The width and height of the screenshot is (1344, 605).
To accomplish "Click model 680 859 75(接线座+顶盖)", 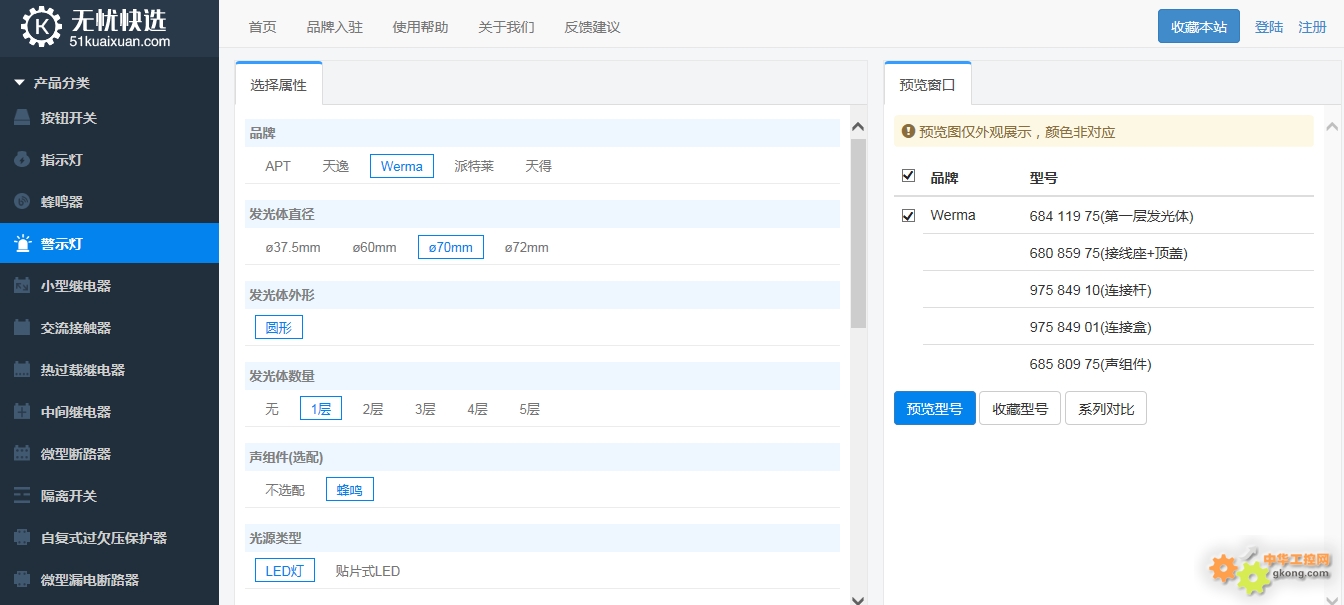I will click(1108, 253).
